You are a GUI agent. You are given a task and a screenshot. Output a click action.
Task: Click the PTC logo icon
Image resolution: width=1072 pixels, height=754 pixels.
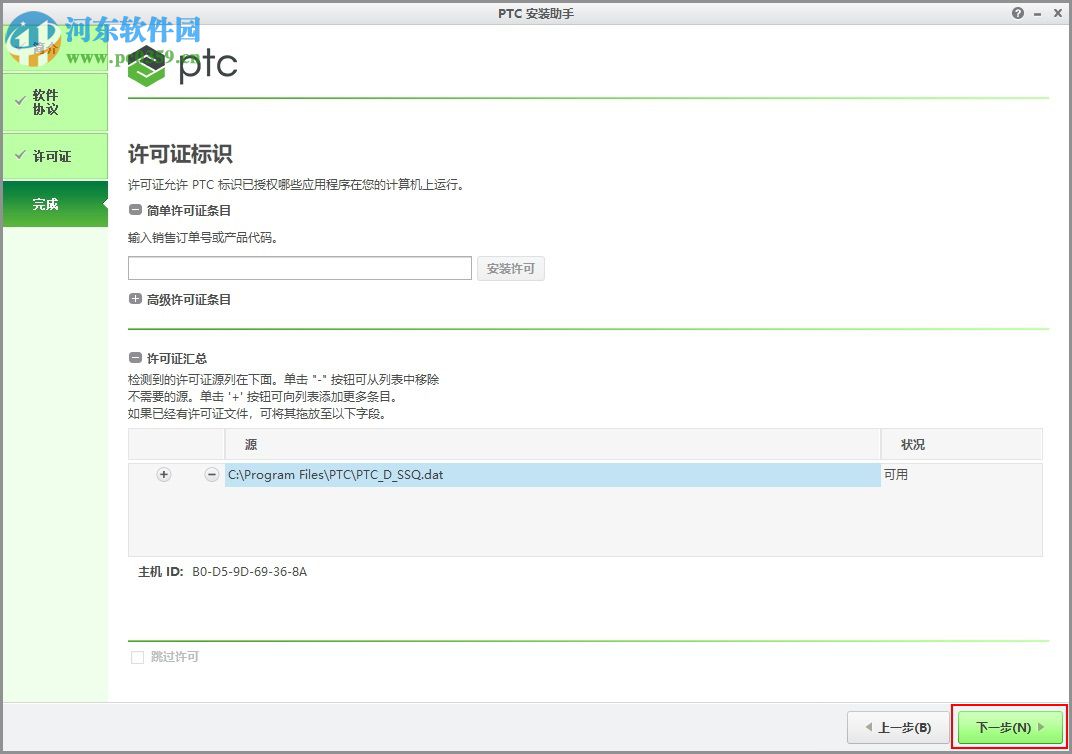(148, 63)
